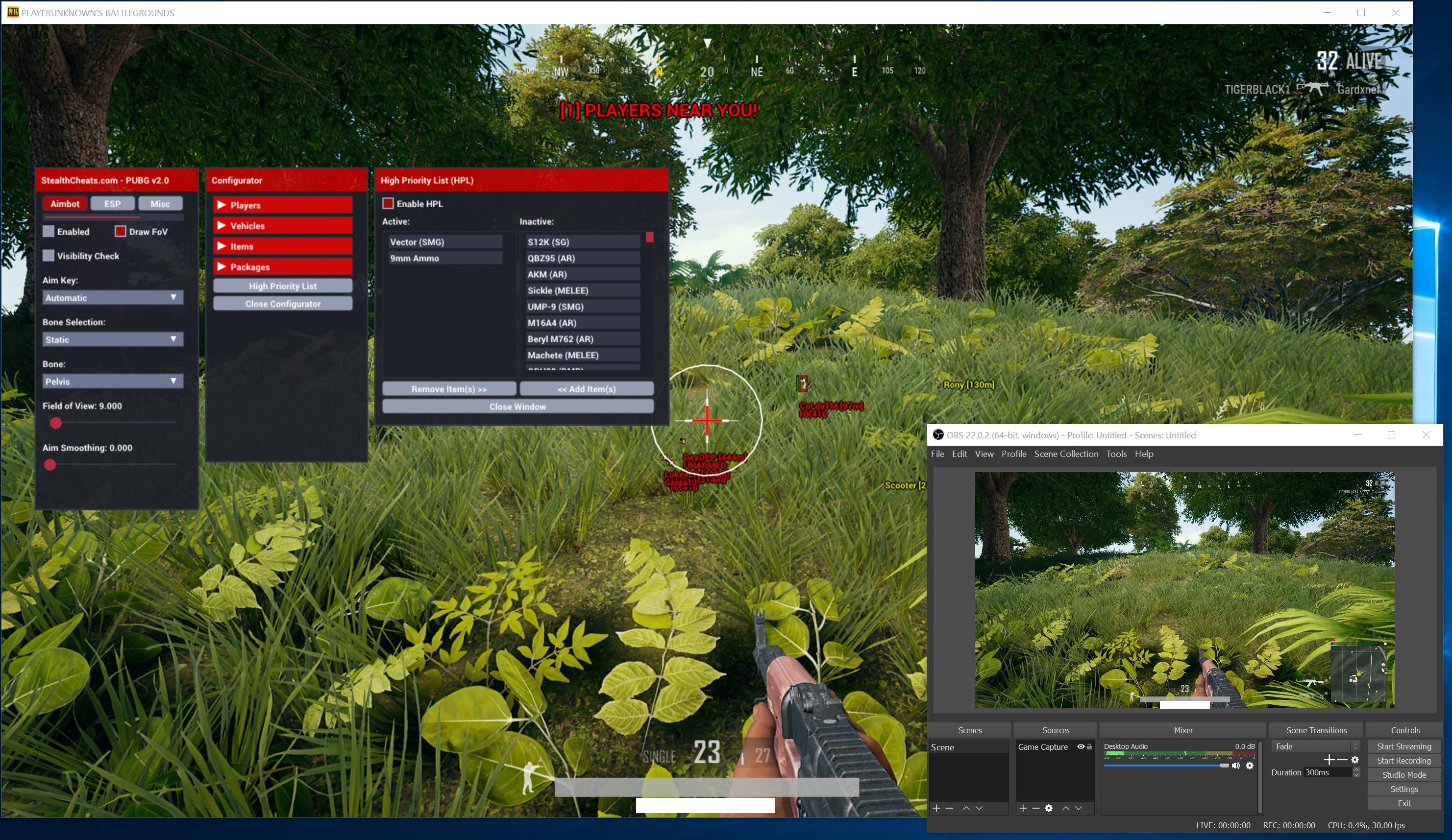
Task: Expand the Players section in Configurator
Action: tap(283, 205)
